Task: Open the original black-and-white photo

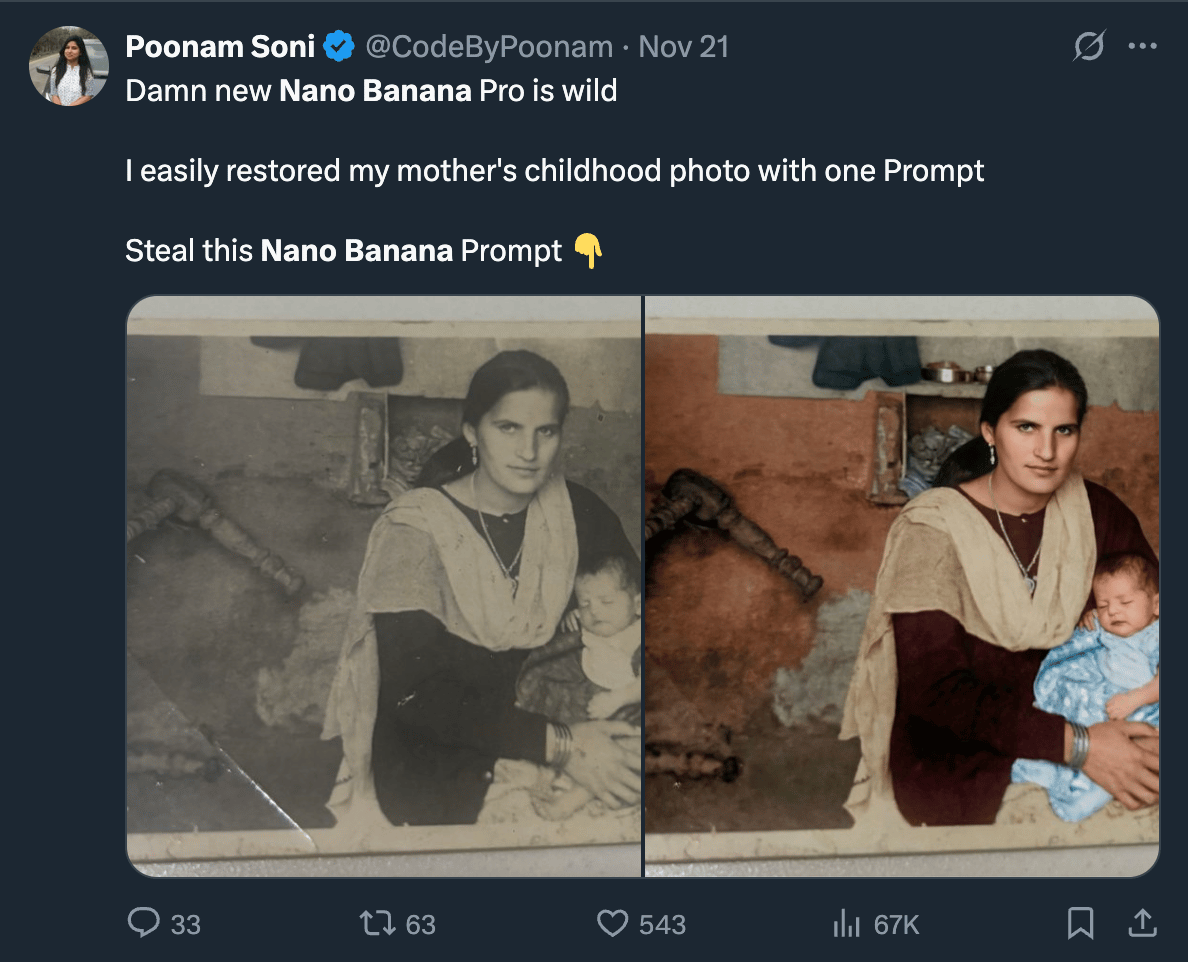Action: 384,586
